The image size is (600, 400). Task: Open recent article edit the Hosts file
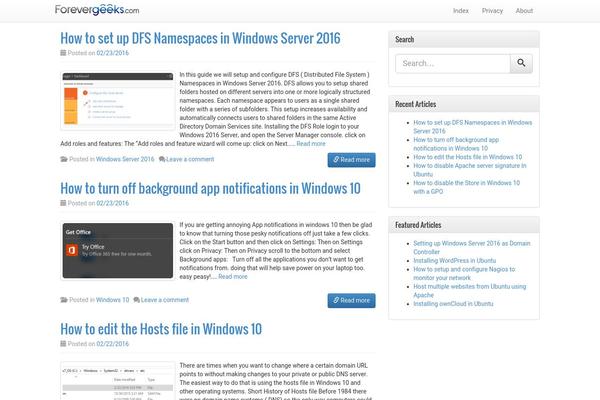468,157
